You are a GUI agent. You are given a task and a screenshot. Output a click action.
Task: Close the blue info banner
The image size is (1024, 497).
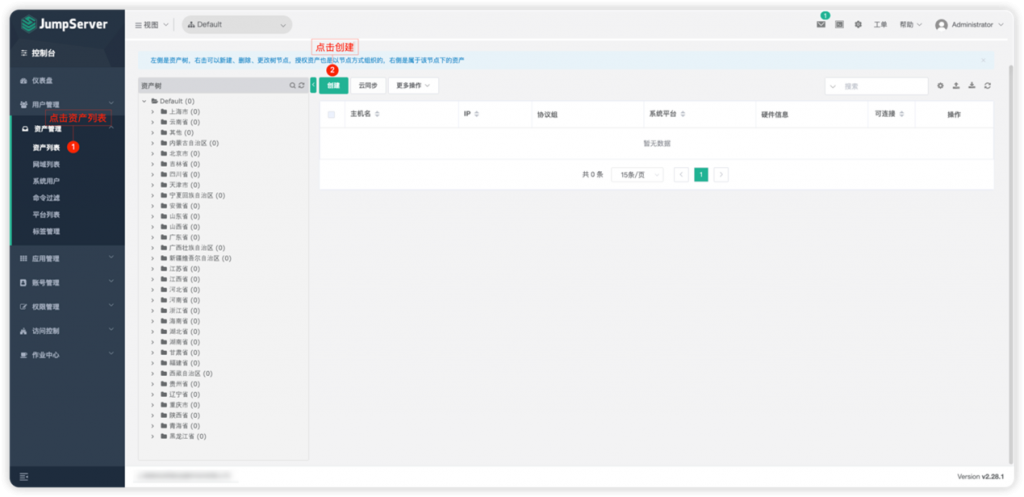[984, 60]
